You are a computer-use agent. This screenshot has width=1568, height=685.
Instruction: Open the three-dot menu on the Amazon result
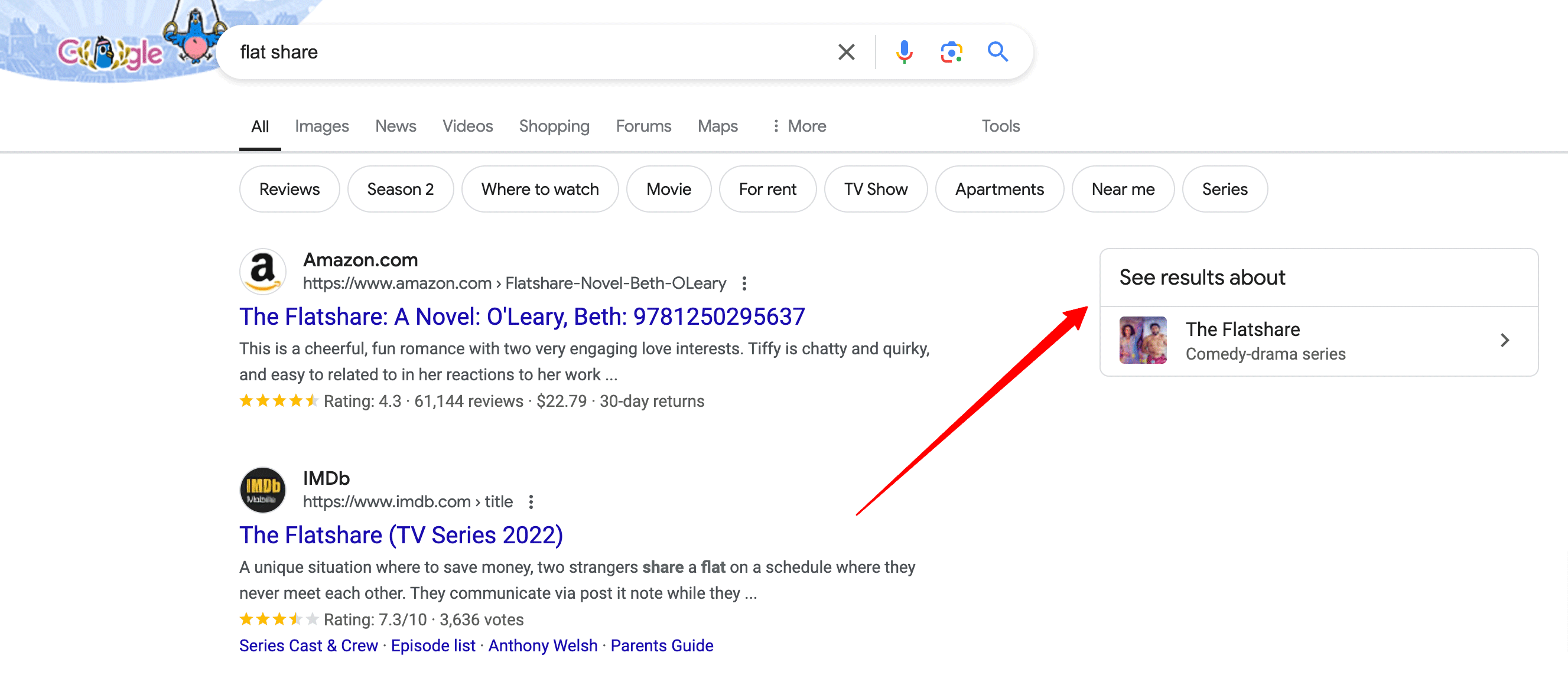pyautogui.click(x=744, y=283)
